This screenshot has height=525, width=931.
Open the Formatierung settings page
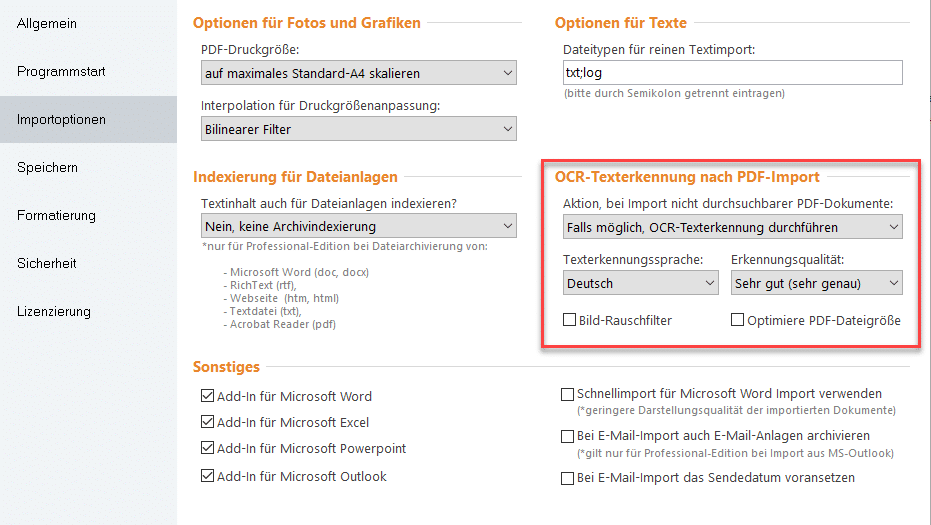point(56,215)
